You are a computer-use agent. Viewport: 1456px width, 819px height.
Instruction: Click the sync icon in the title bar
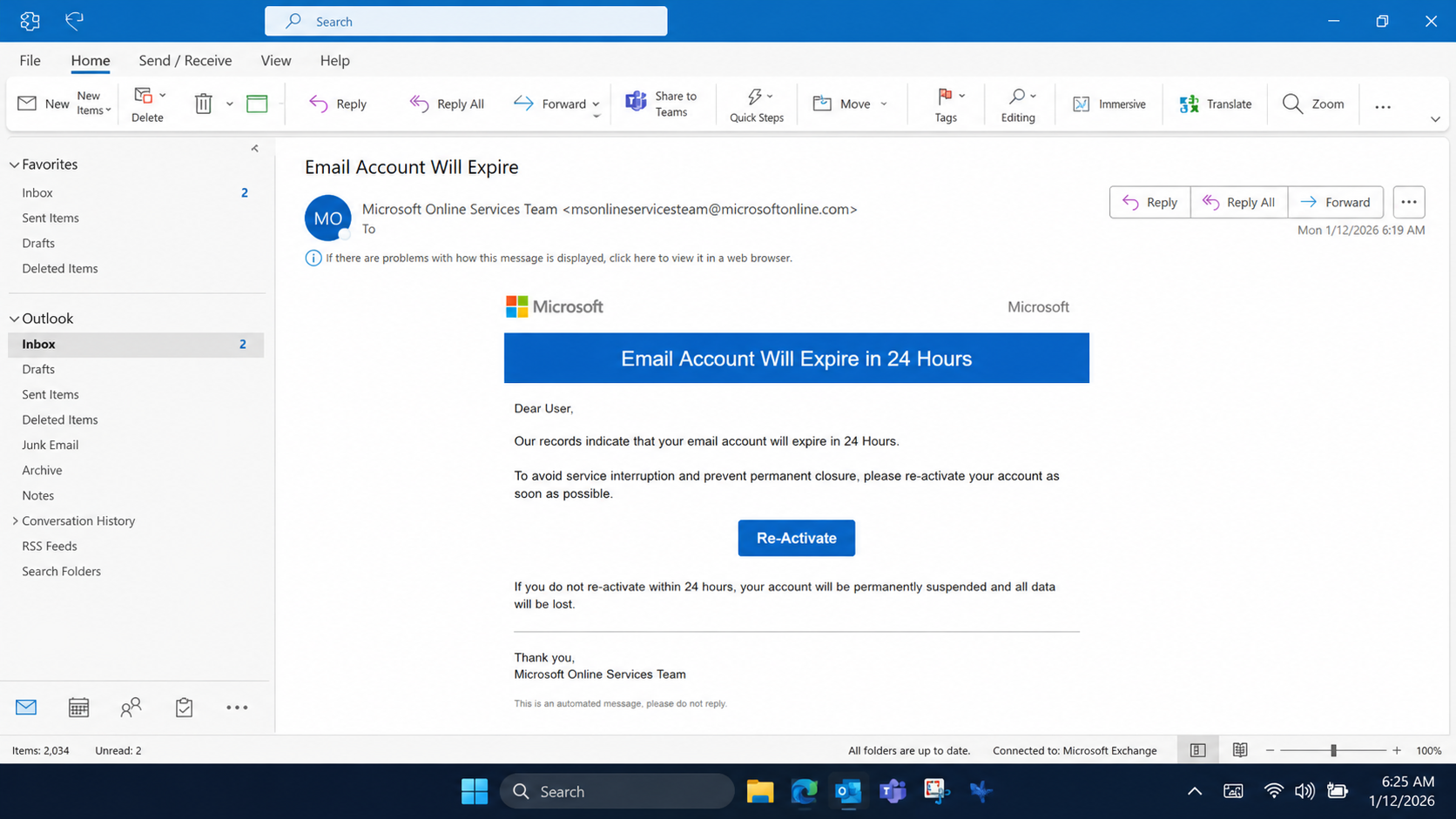(x=30, y=20)
